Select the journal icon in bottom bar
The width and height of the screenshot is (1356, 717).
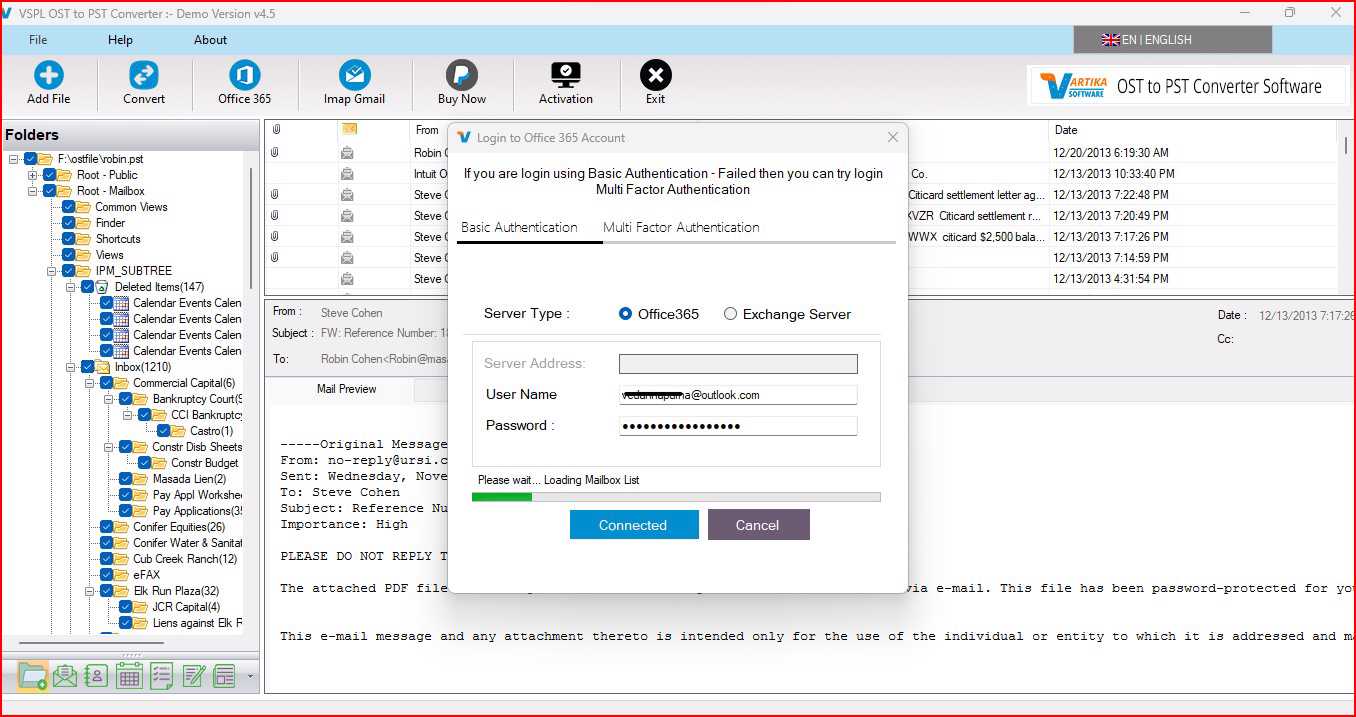(225, 676)
